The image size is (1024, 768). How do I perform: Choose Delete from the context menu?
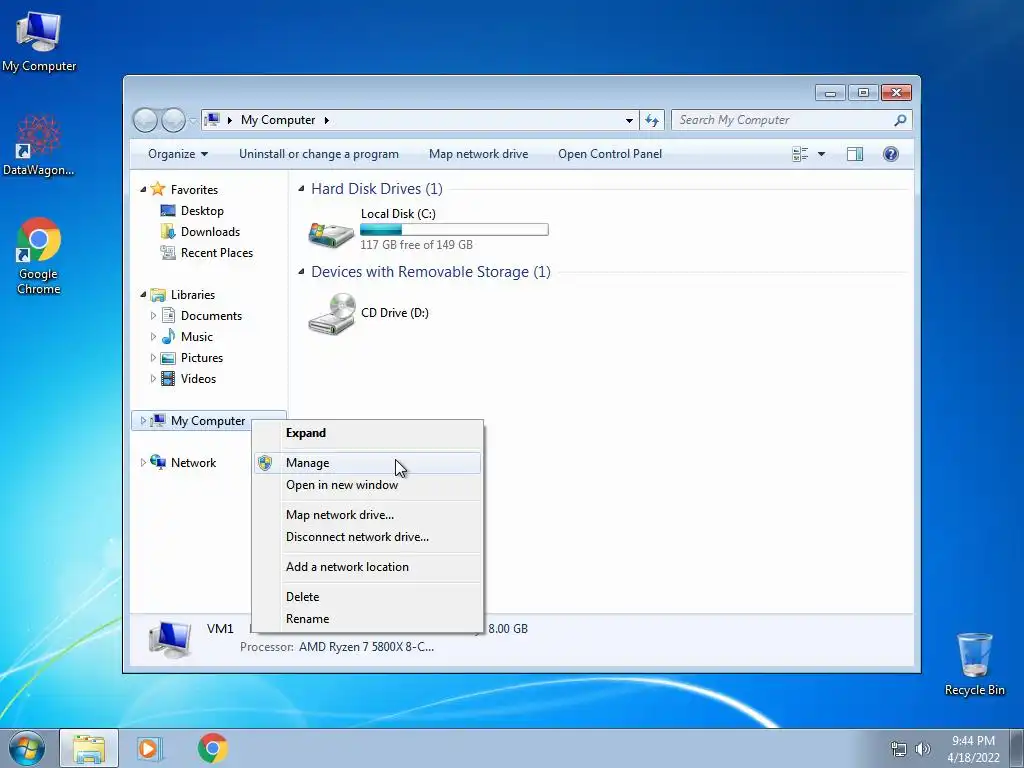click(x=366, y=597)
